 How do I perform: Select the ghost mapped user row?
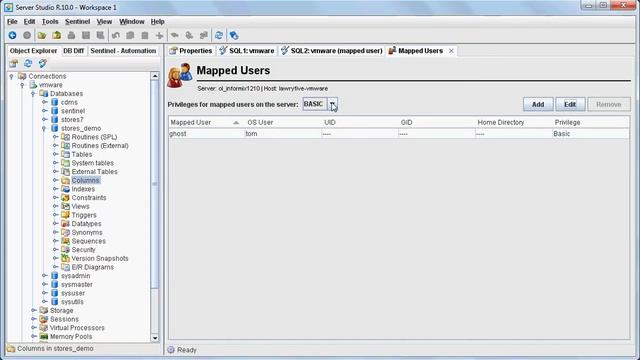point(399,134)
